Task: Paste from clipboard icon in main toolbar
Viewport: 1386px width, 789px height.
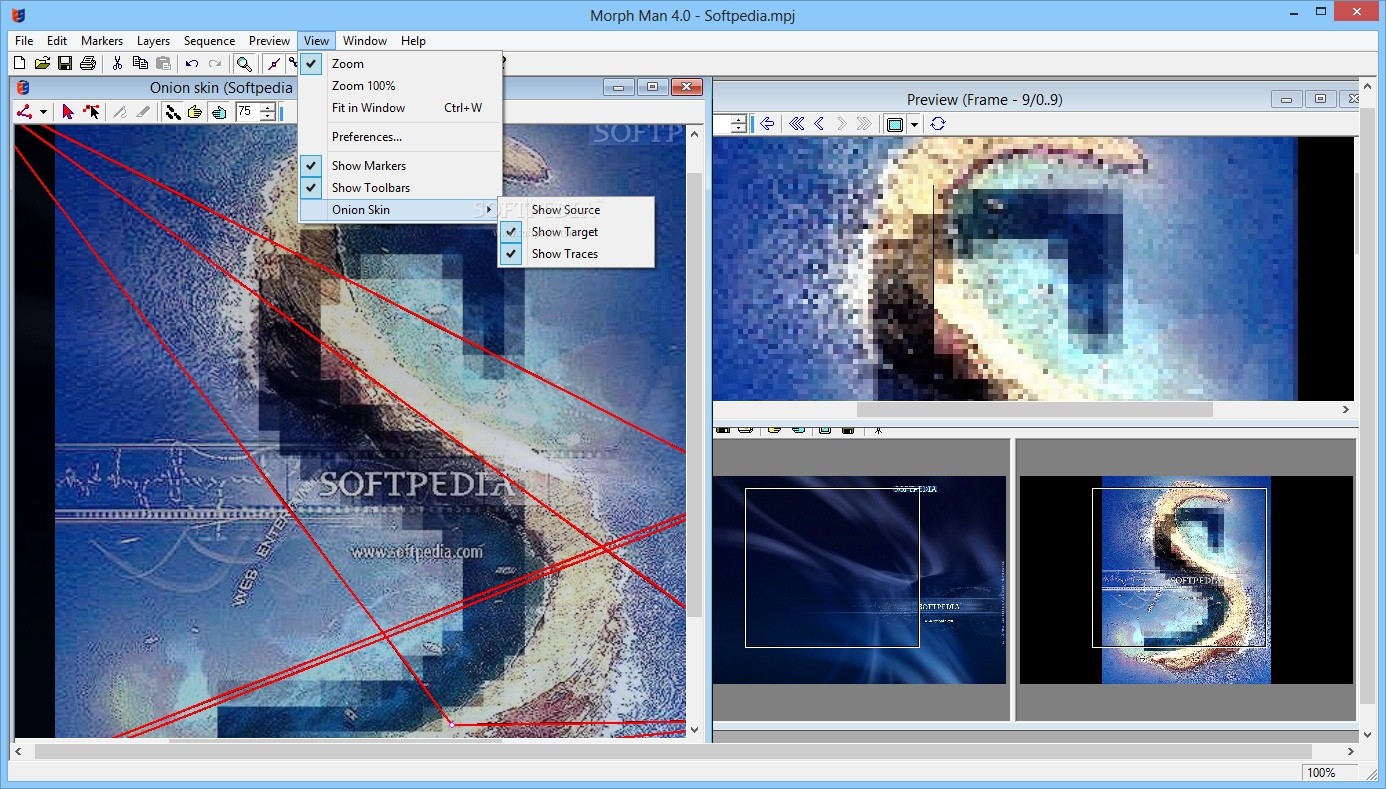Action: [x=163, y=63]
